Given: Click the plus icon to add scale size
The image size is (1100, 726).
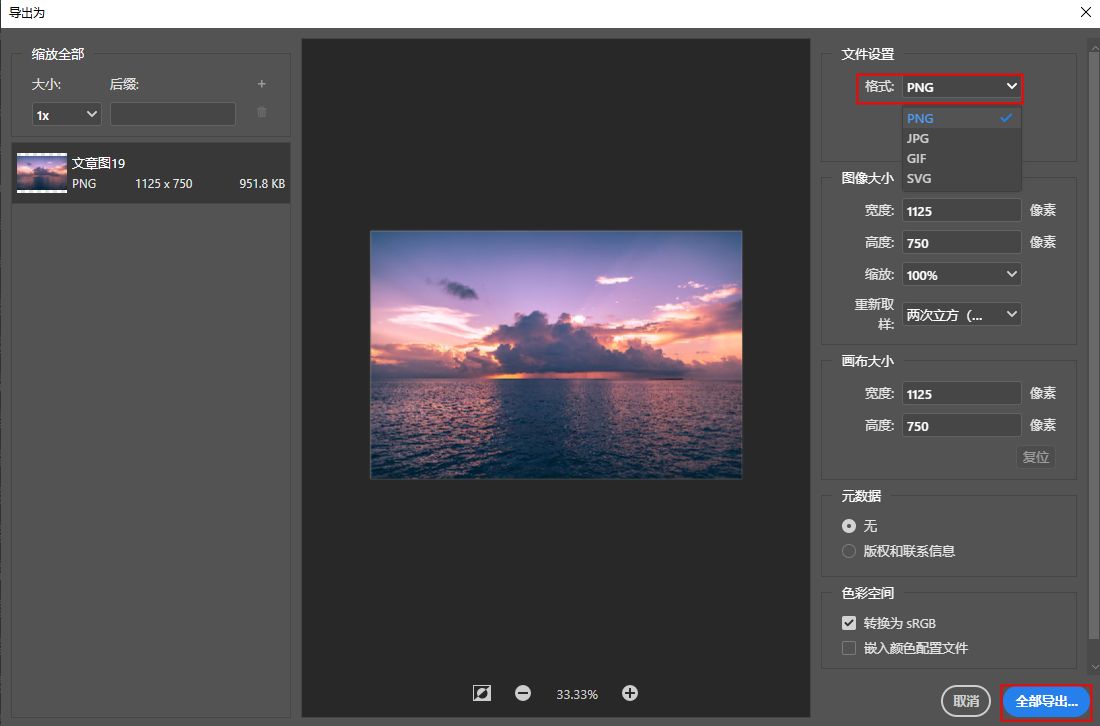Looking at the screenshot, I should (262, 84).
